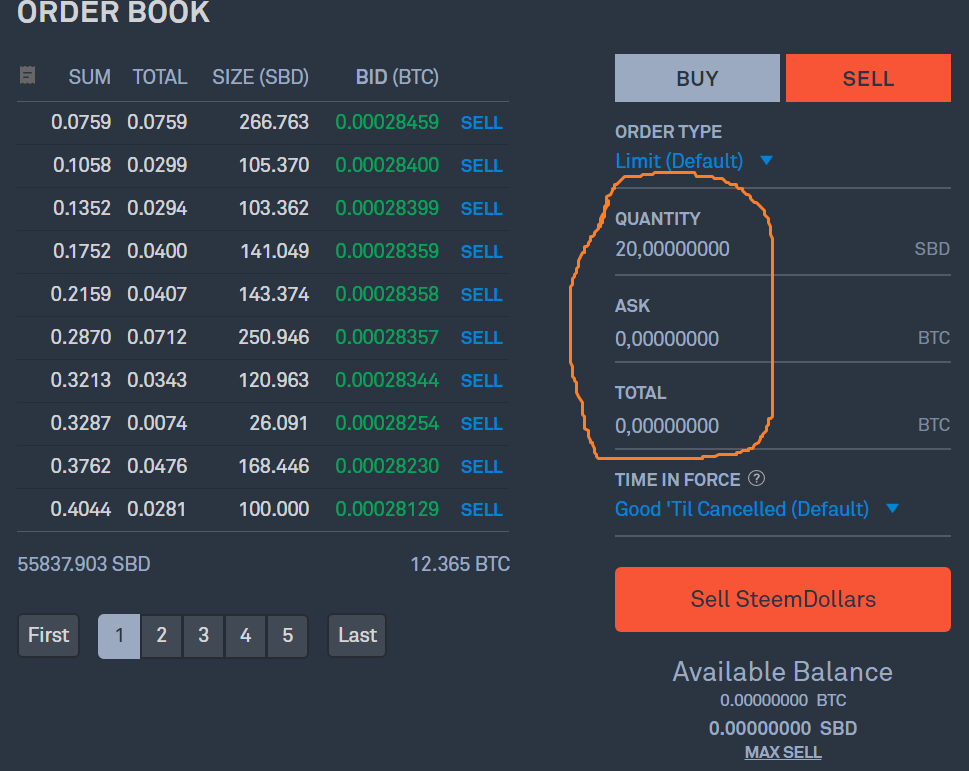Expand Time In Force dropdown arrow

tap(892, 508)
